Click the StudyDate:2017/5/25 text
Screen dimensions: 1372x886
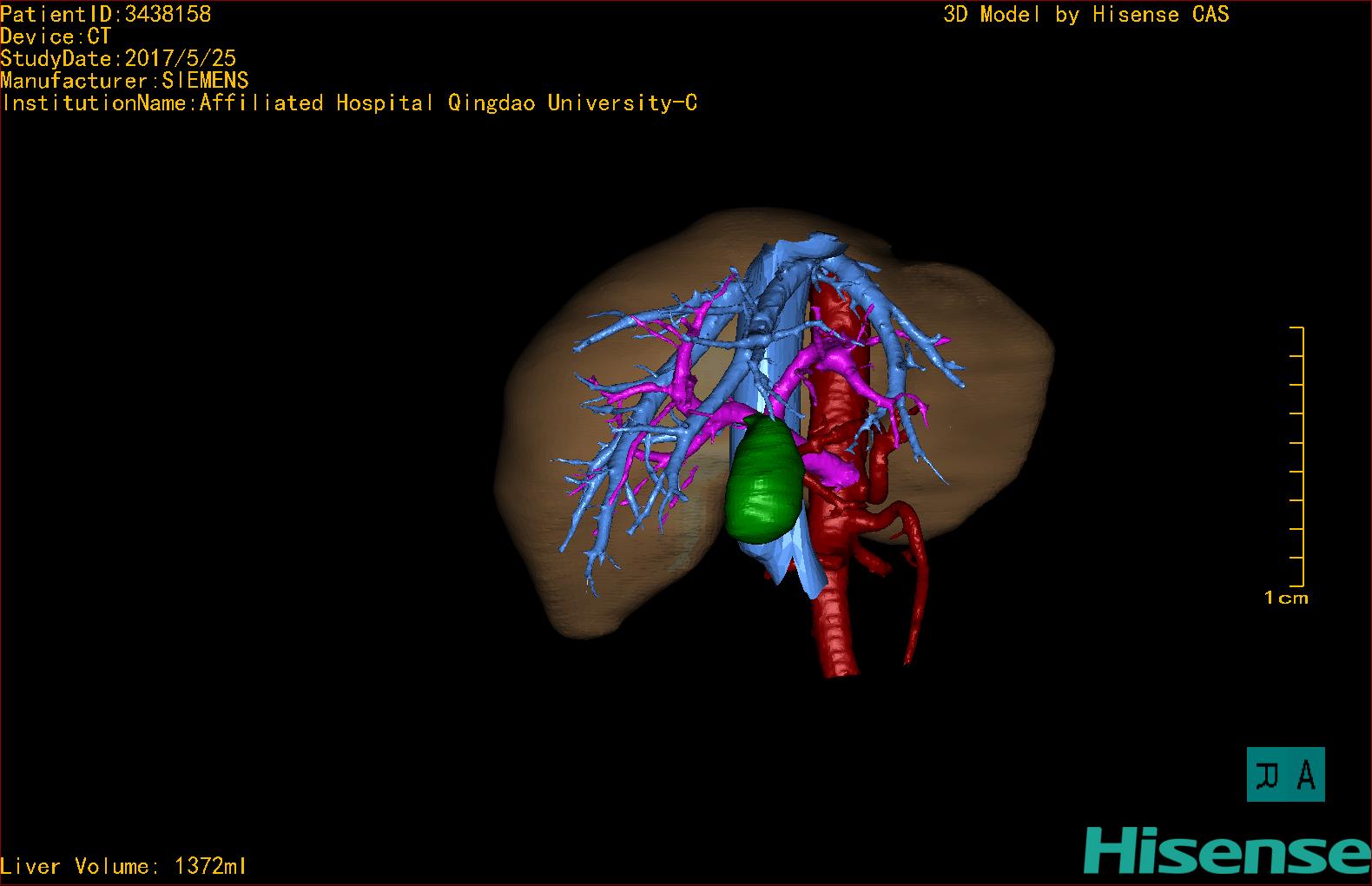pos(118,58)
